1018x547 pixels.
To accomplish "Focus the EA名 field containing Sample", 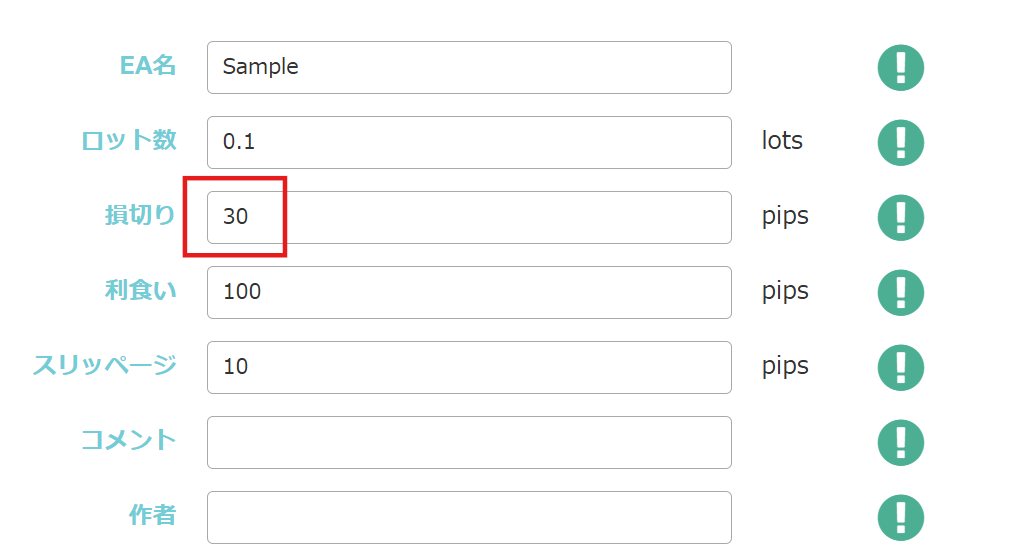I will click(469, 68).
